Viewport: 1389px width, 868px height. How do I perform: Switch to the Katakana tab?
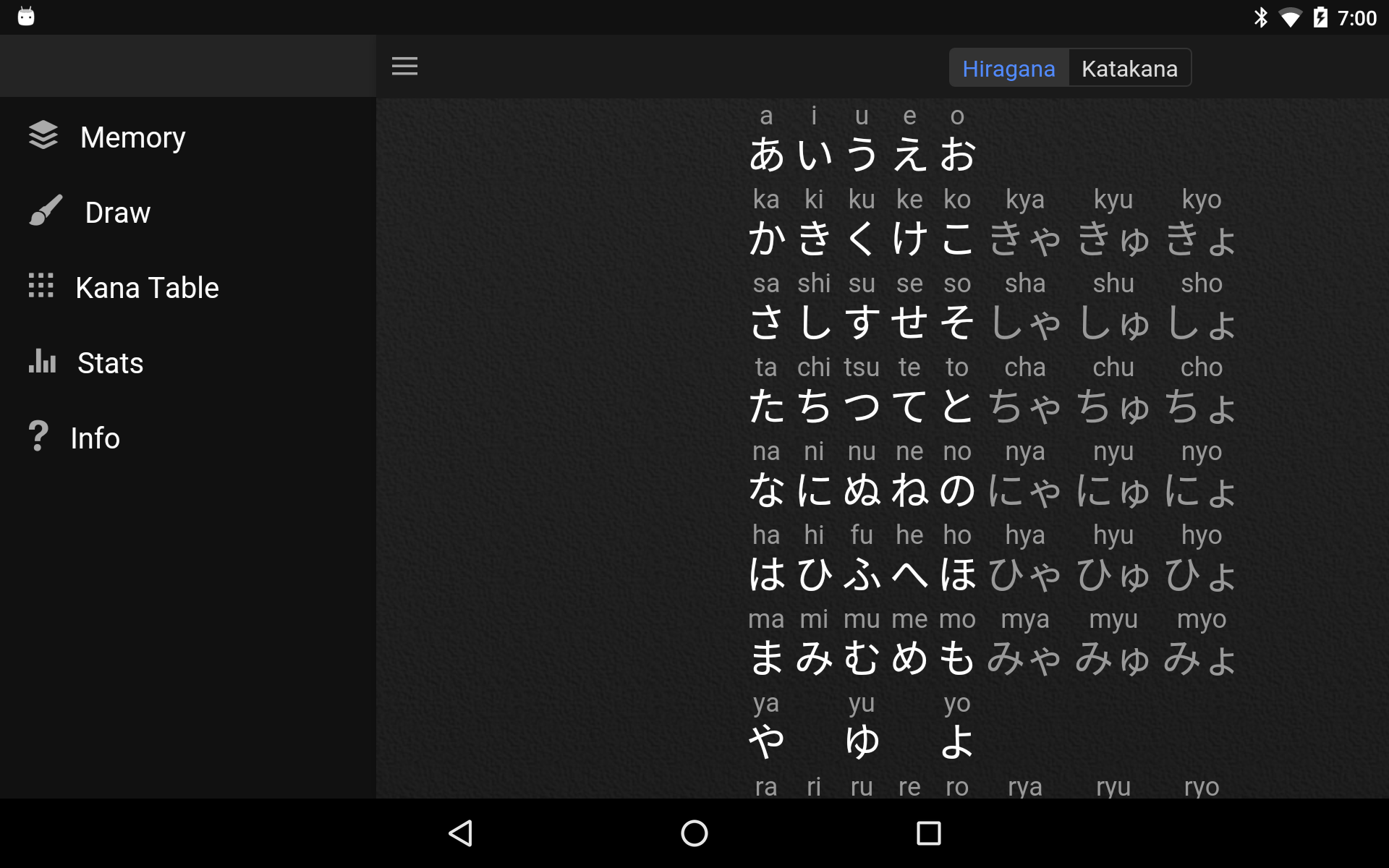click(x=1130, y=67)
